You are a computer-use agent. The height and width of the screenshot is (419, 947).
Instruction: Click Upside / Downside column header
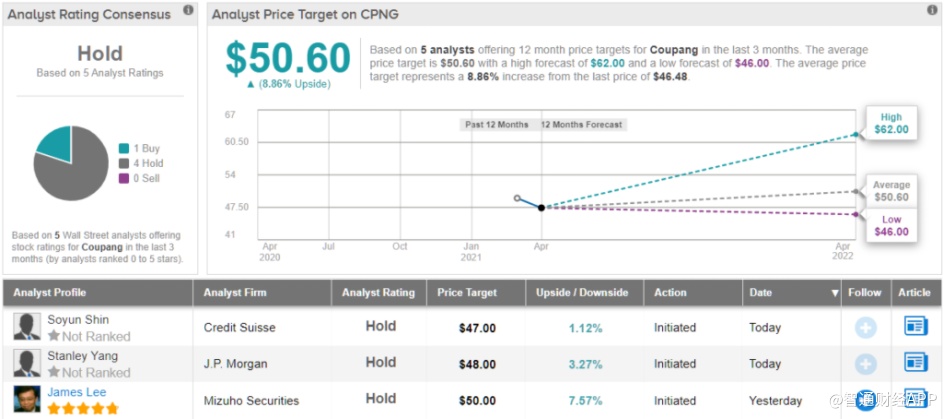click(x=581, y=293)
